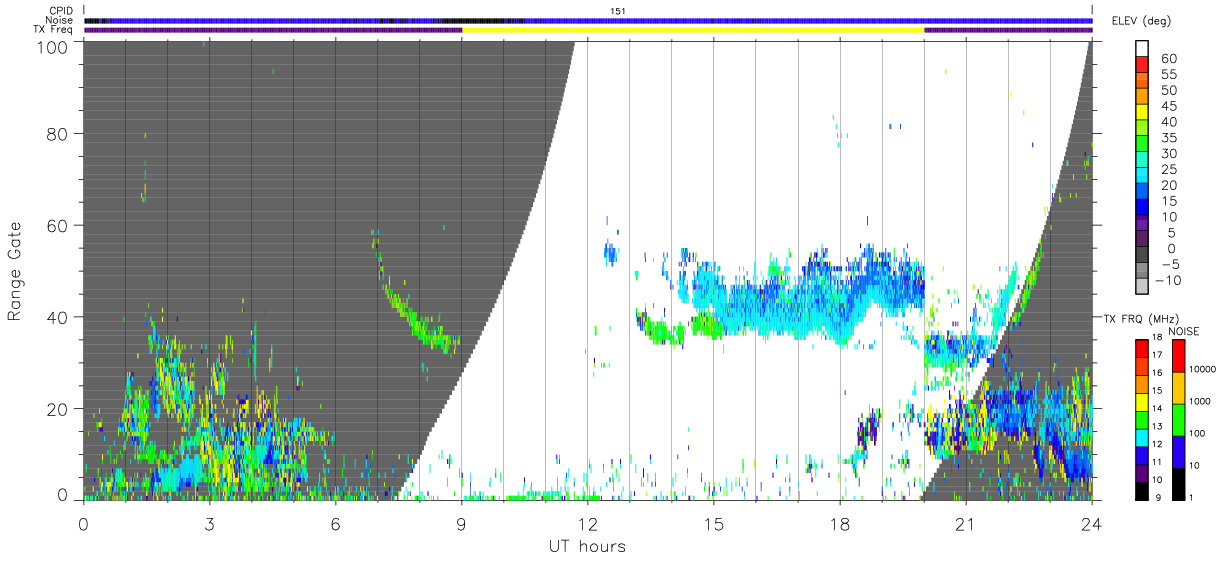The image size is (1228, 567).
Task: Click the blue 10-100 NOISE colorbar segment
Action: [x=1177, y=451]
